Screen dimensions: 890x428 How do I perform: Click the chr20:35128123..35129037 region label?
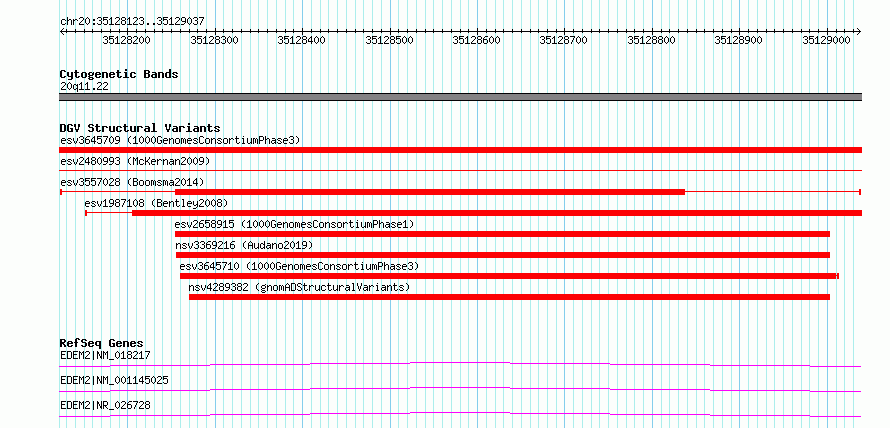pyautogui.click(x=132, y=22)
